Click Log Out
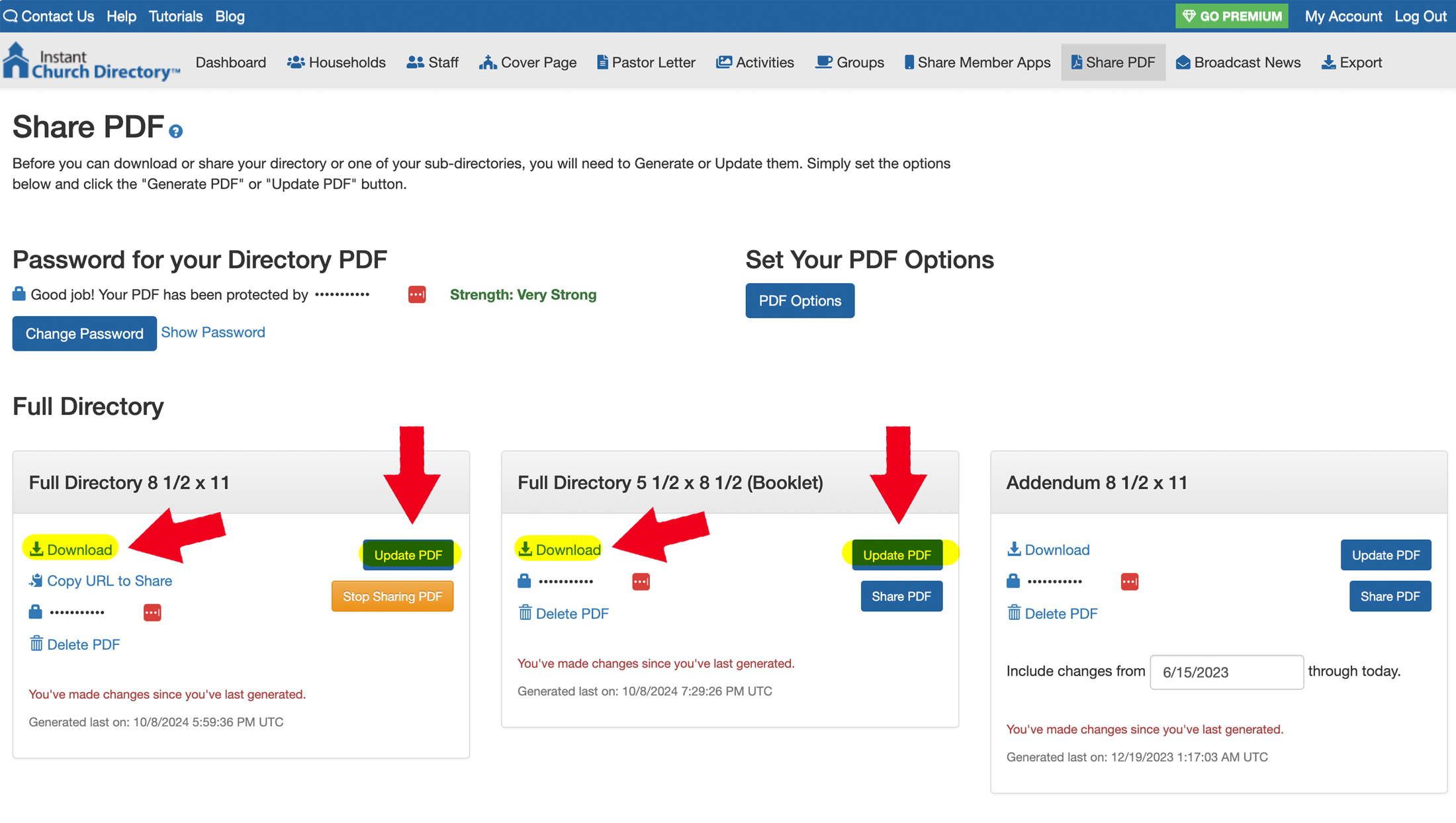Screen dimensions: 1456x823 1421,16
